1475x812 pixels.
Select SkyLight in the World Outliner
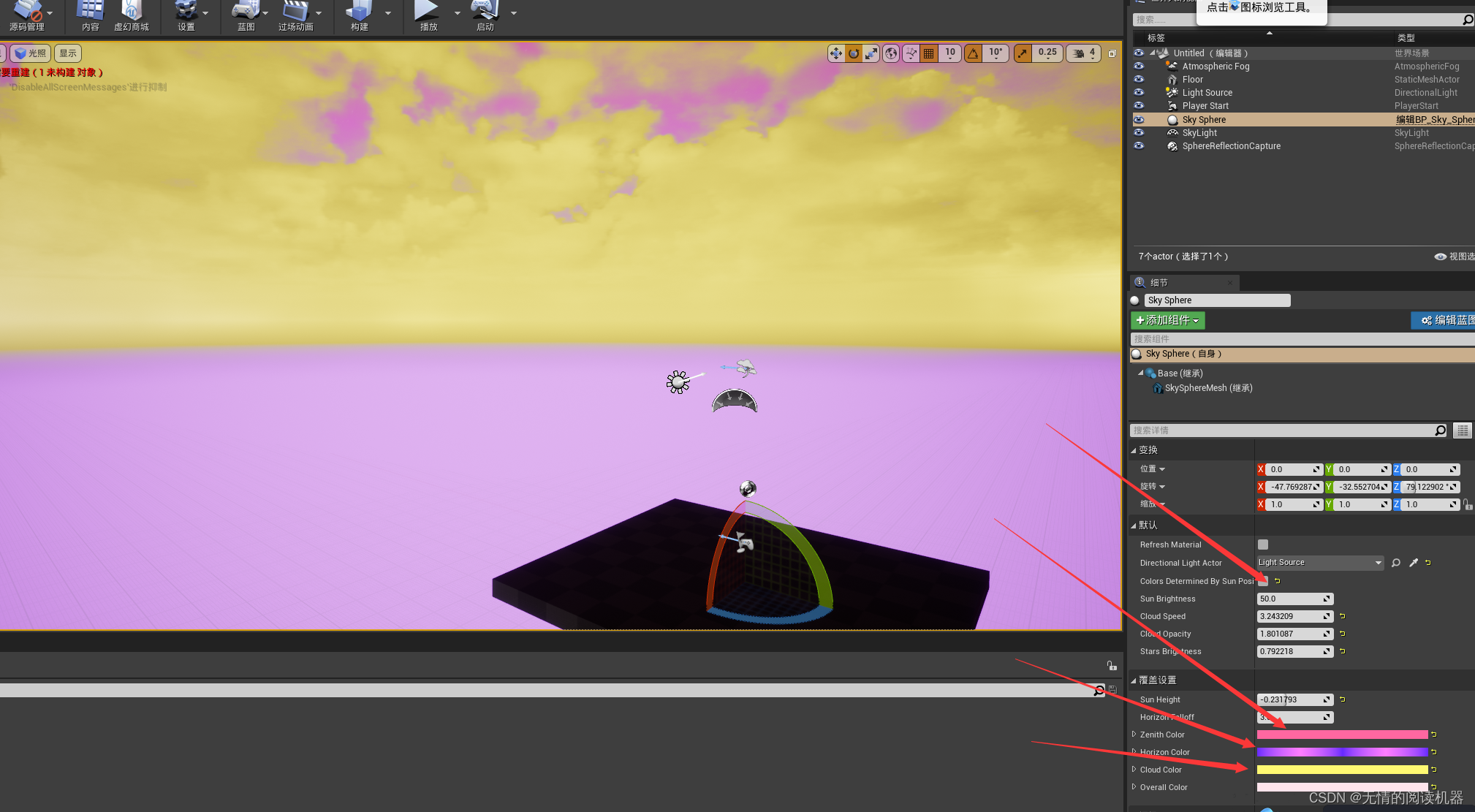(x=1199, y=133)
